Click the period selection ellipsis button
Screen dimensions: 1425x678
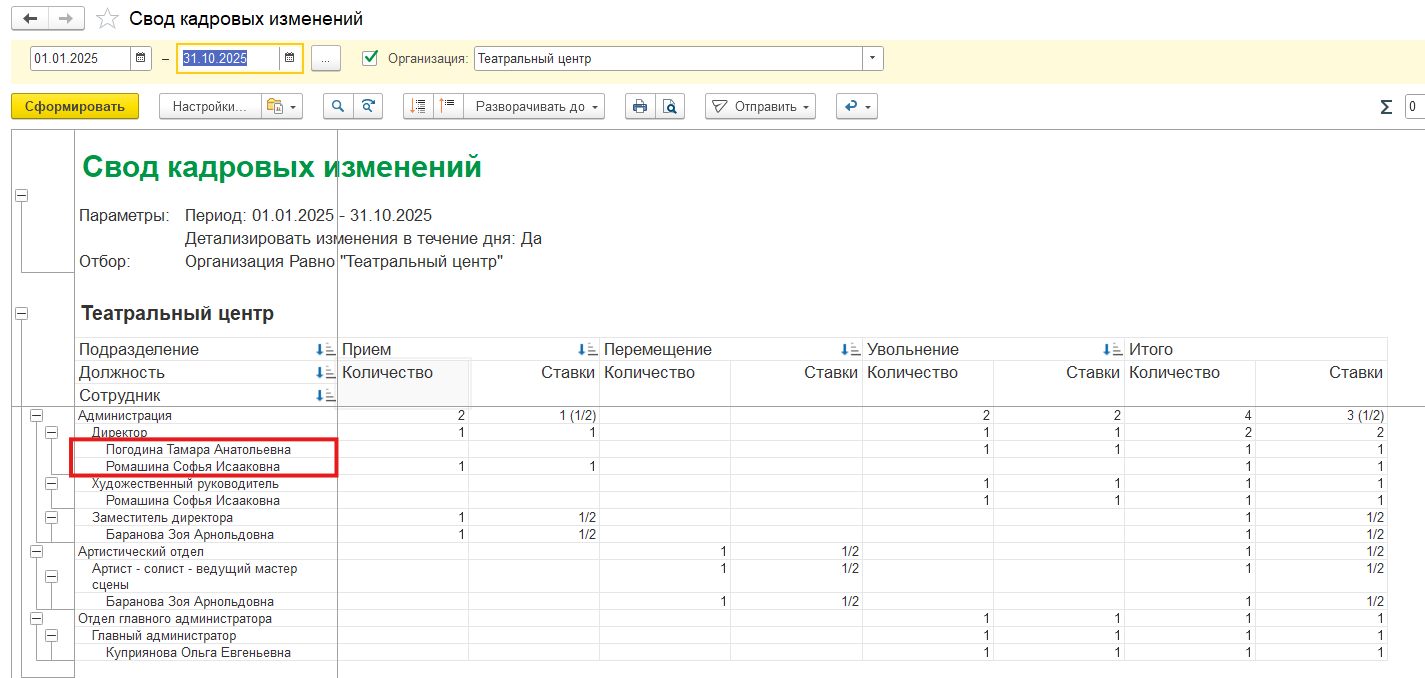(326, 58)
